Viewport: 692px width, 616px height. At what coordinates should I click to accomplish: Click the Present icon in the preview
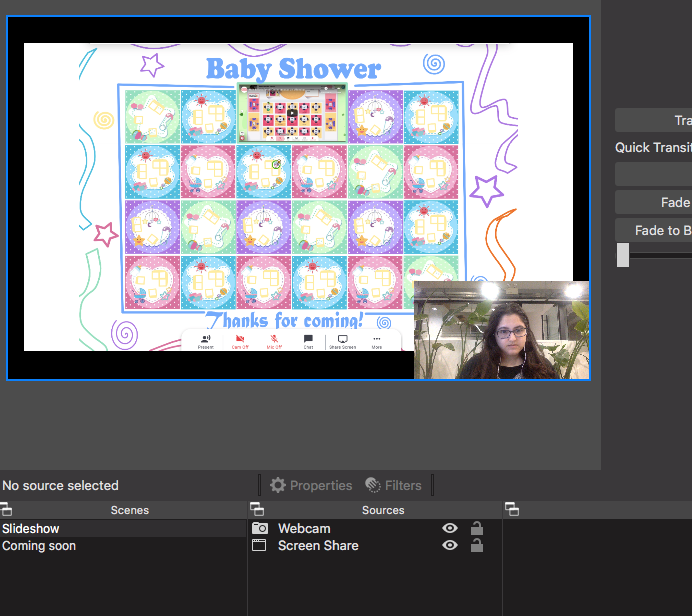(205, 340)
